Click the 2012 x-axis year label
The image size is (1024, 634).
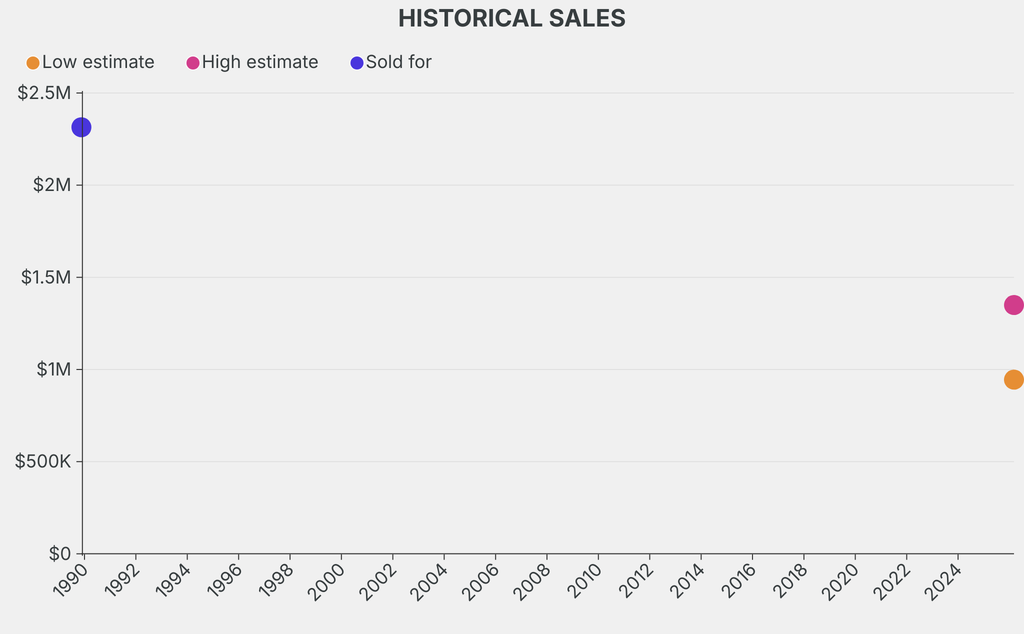click(x=636, y=583)
